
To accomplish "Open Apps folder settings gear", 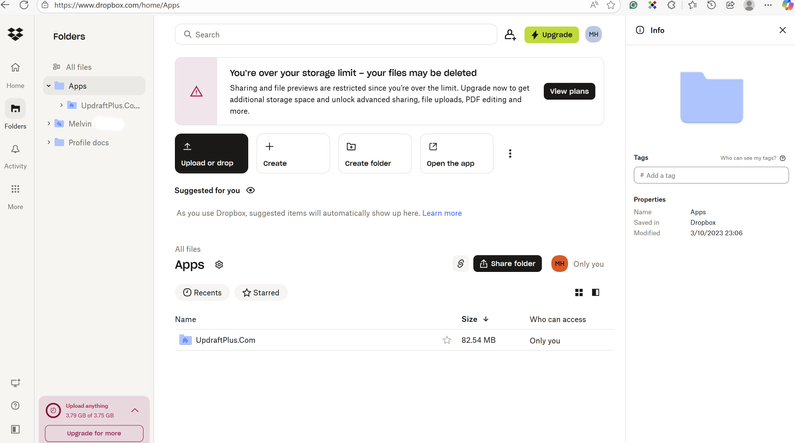I will pyautogui.click(x=219, y=265).
